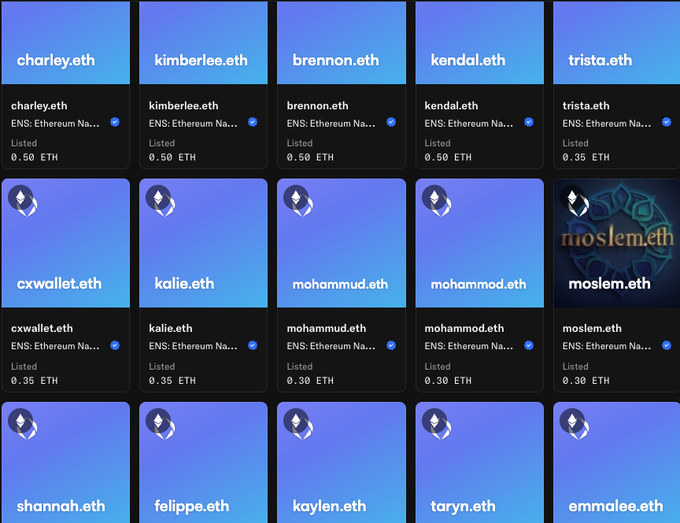Open the trista.eth NFT thumbnail

tap(617, 42)
